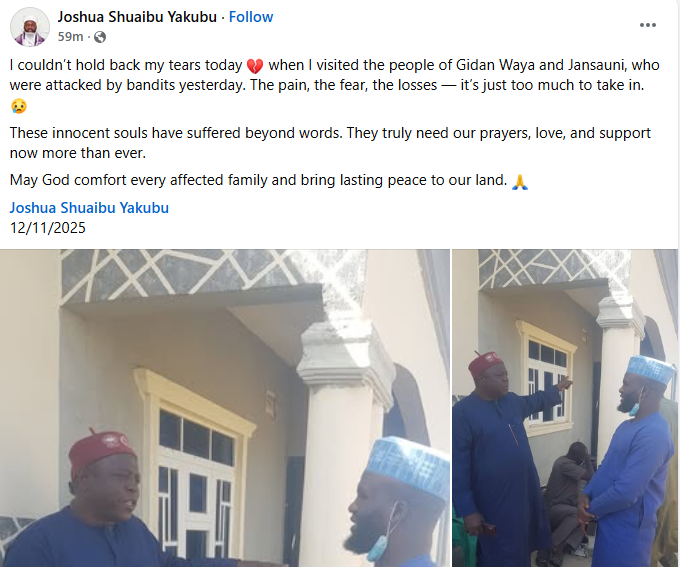Open the three-dot post options menu
This screenshot has height=567, width=680.
pyautogui.click(x=647, y=25)
